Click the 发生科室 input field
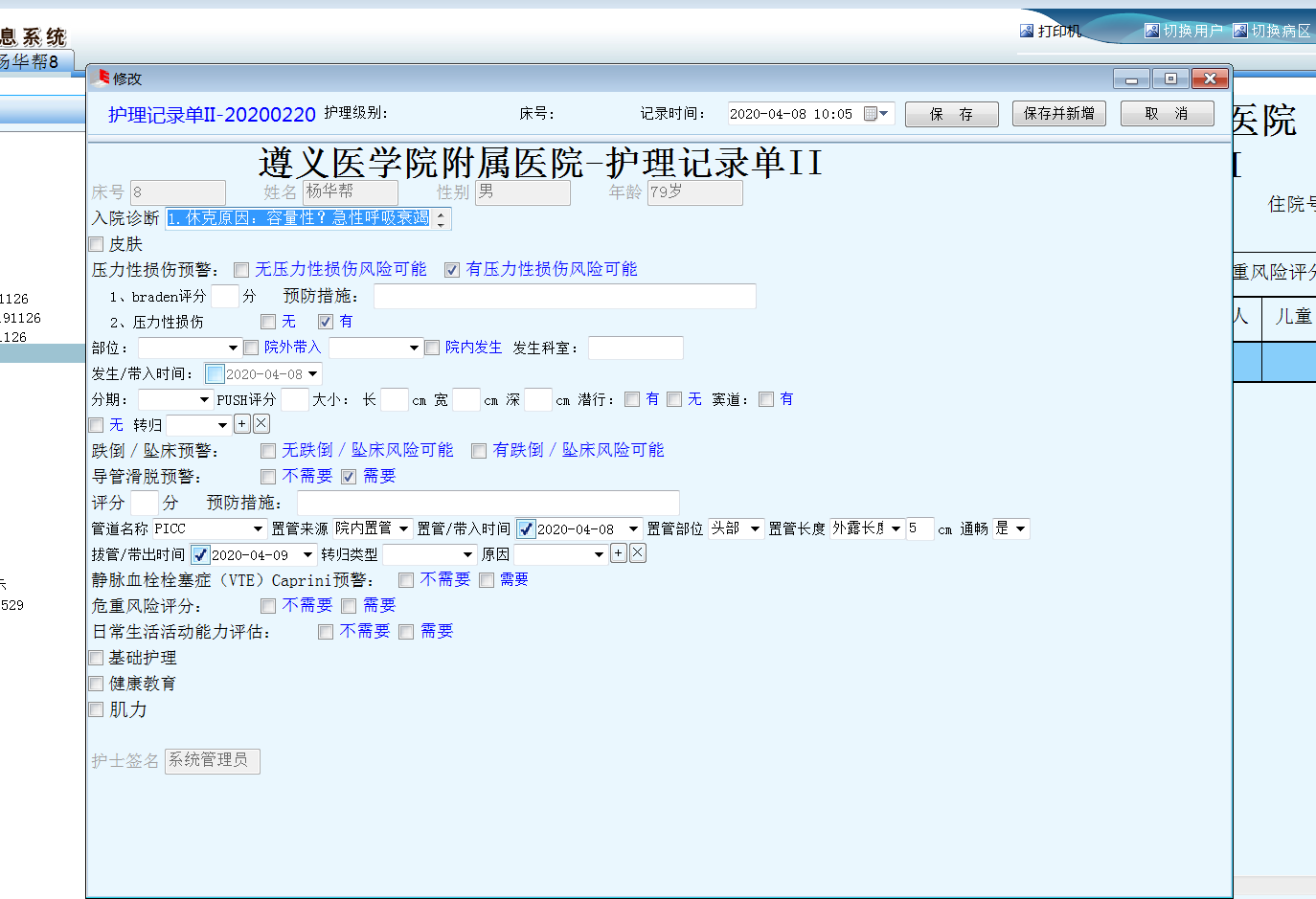 (635, 348)
